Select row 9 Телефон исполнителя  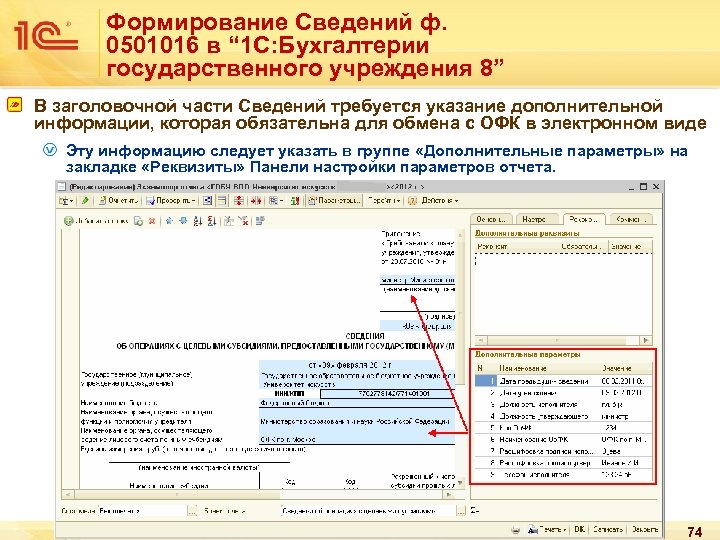[x=563, y=475]
